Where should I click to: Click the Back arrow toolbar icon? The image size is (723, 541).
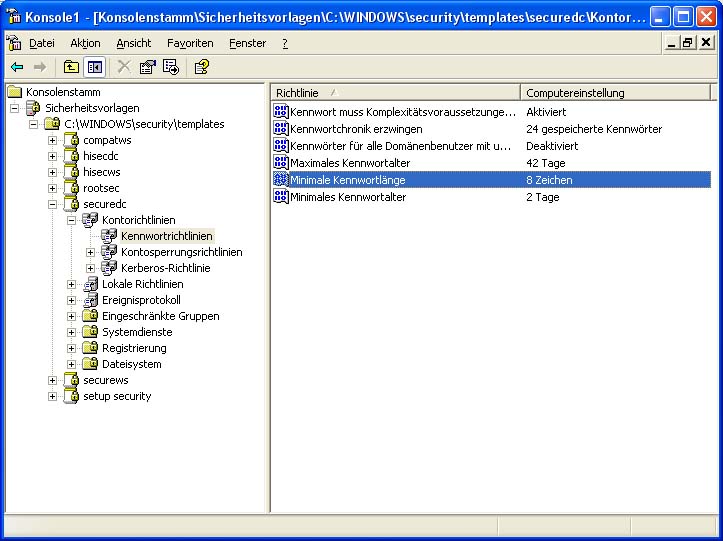tap(17, 67)
